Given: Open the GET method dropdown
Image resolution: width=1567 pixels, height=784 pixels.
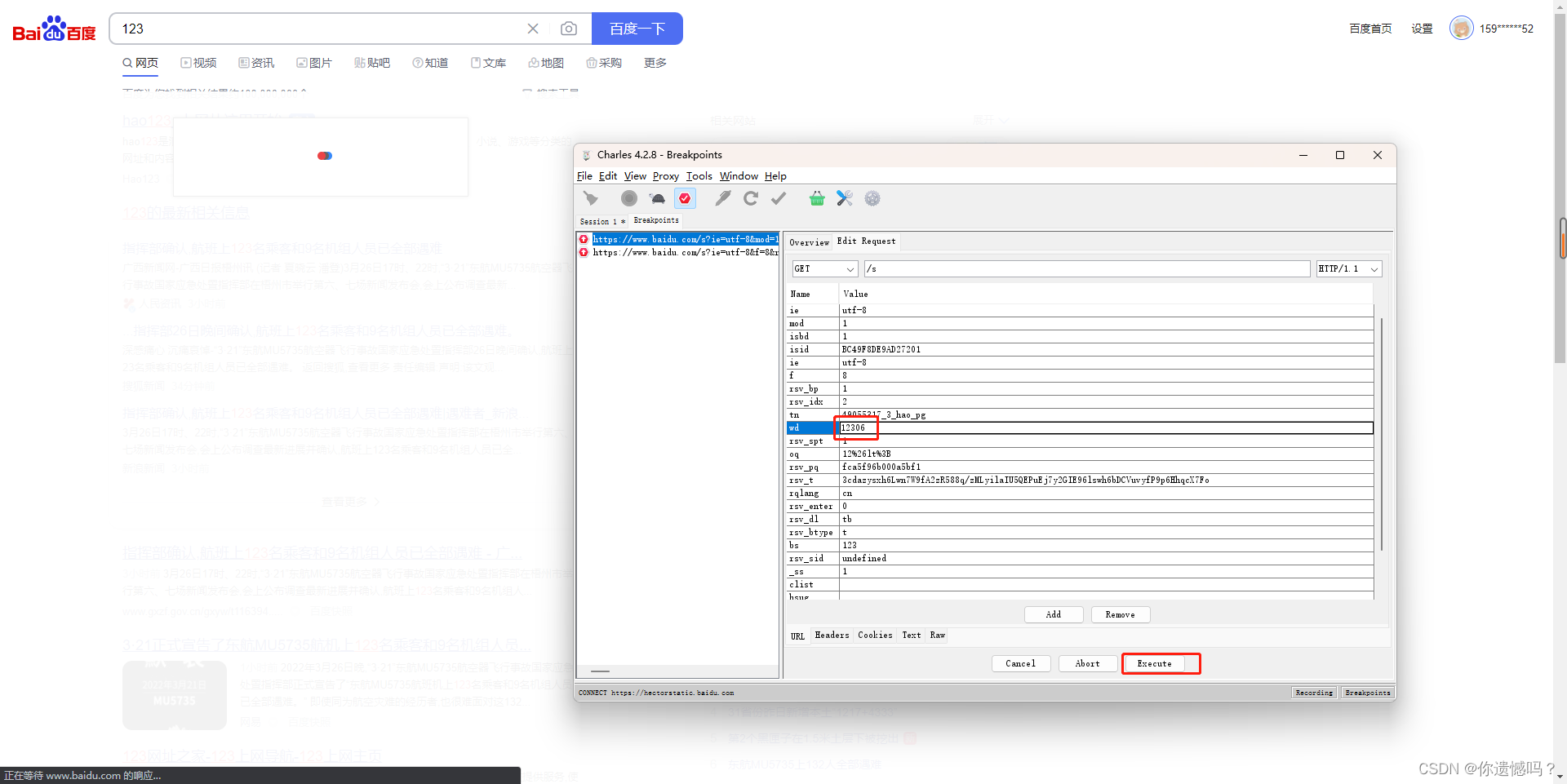Looking at the screenshot, I should (824, 268).
